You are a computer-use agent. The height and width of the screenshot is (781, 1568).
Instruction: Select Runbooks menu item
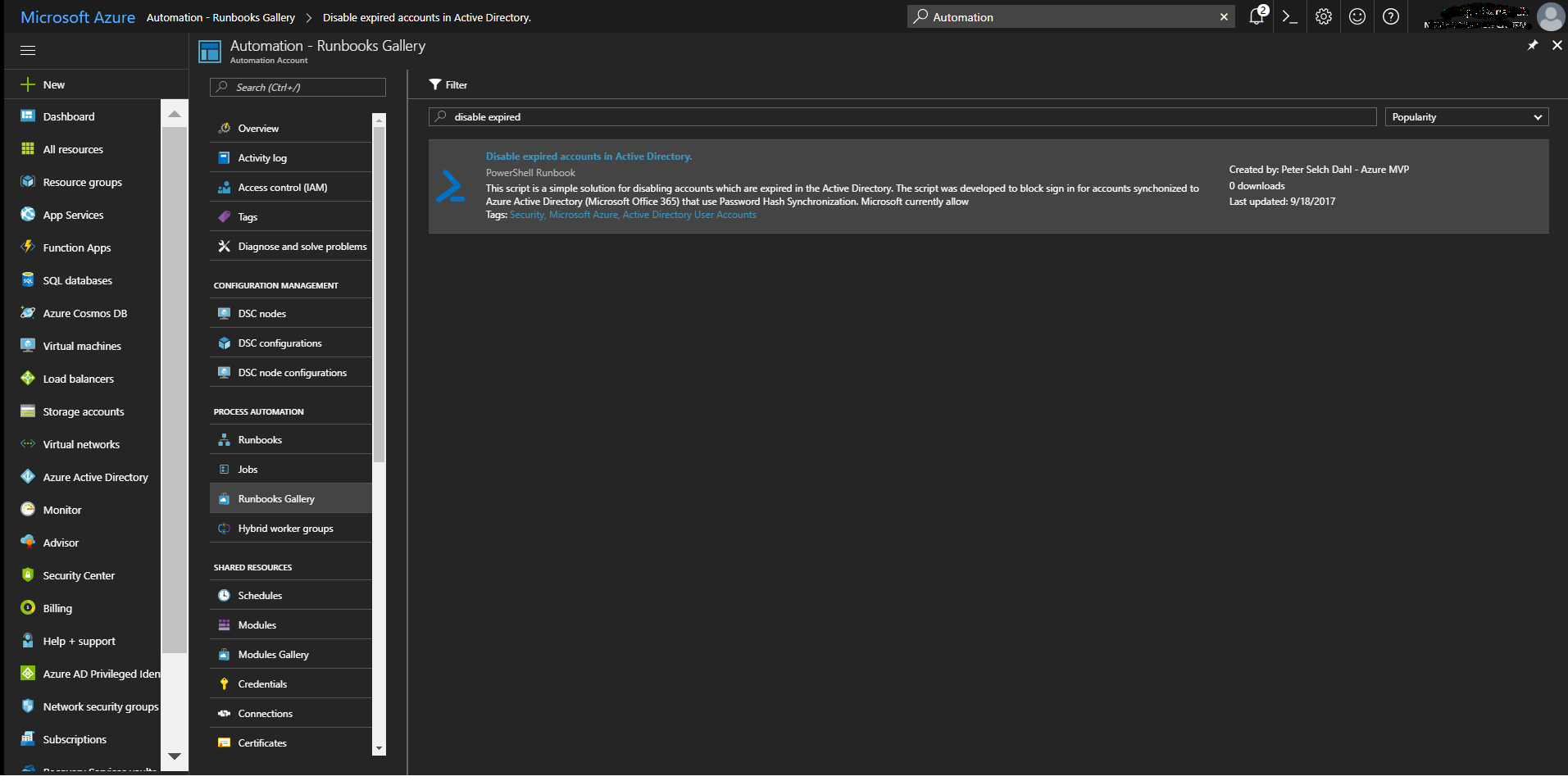click(291, 440)
